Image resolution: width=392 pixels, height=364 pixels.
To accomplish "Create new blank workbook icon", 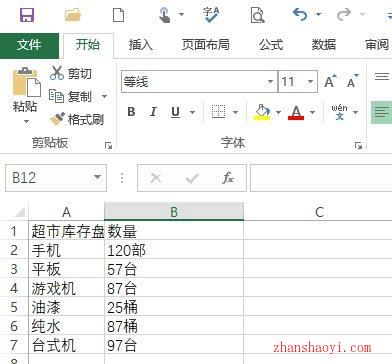I will [118, 15].
